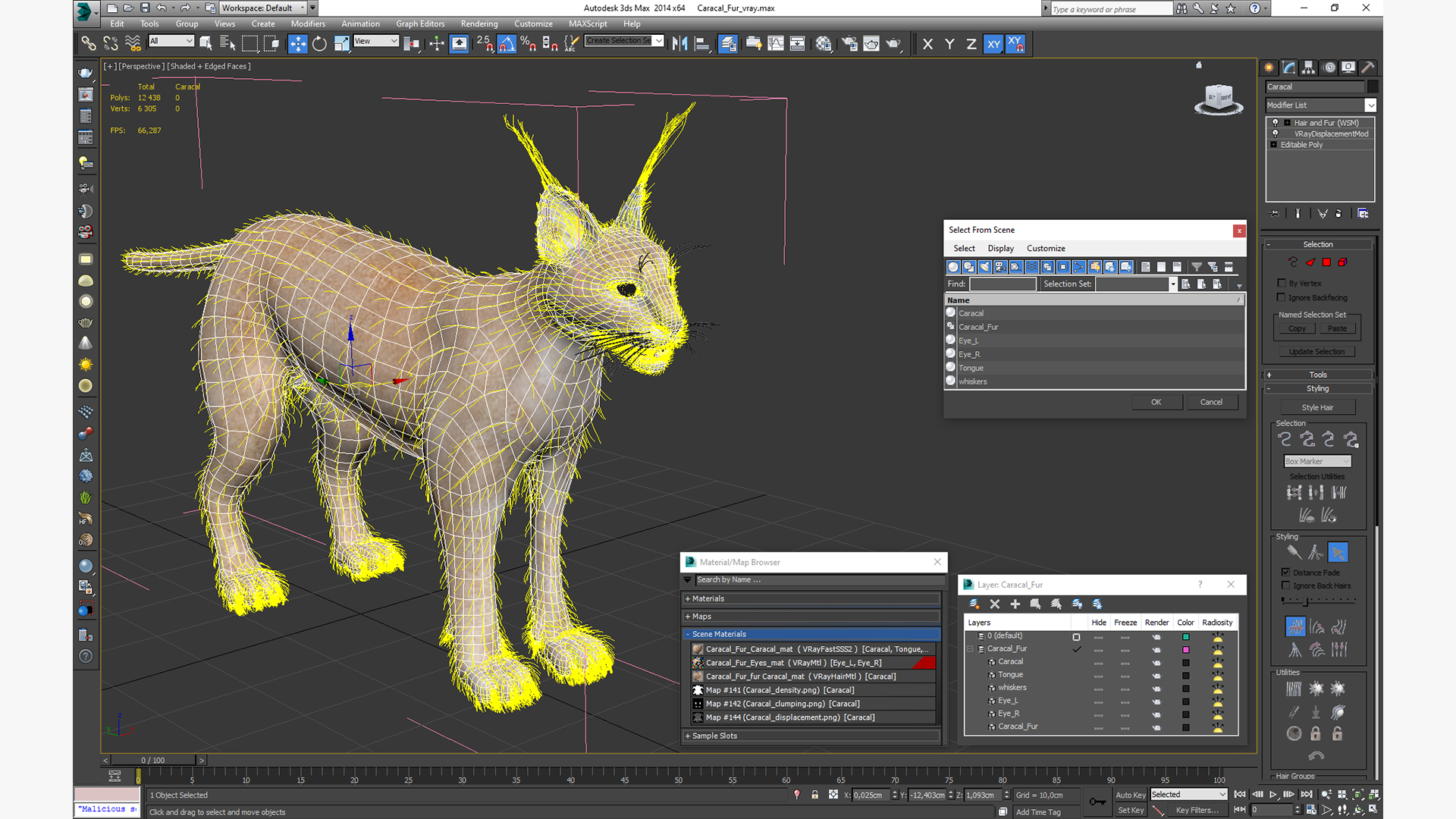
Task: Click the X axis constraint button
Action: [927, 44]
